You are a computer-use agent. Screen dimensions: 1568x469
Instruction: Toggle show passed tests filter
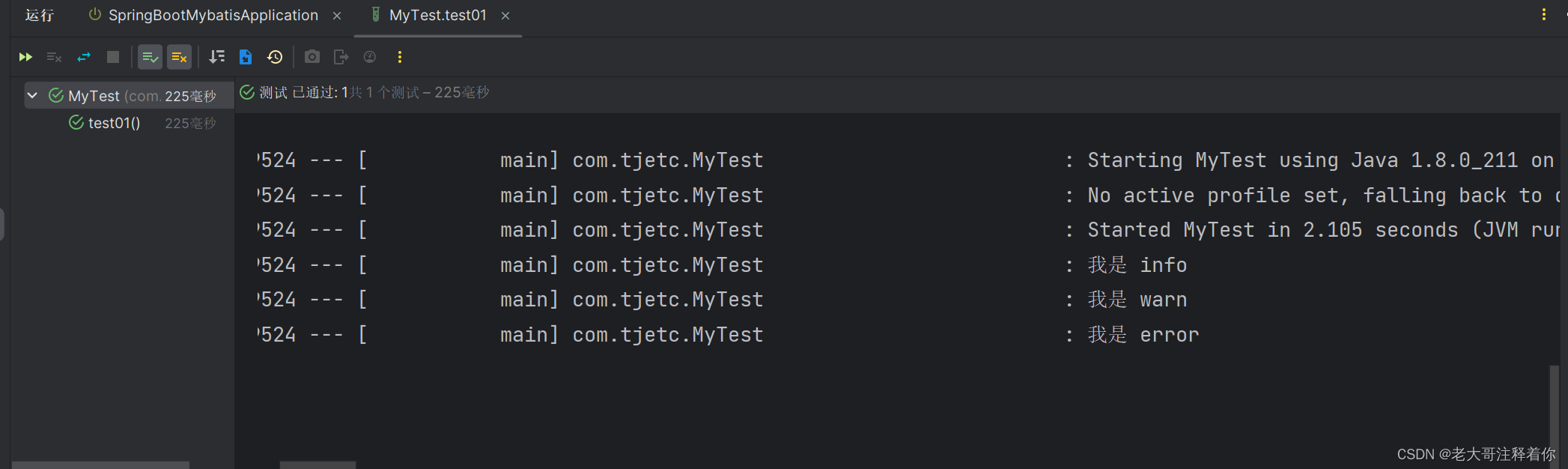150,57
